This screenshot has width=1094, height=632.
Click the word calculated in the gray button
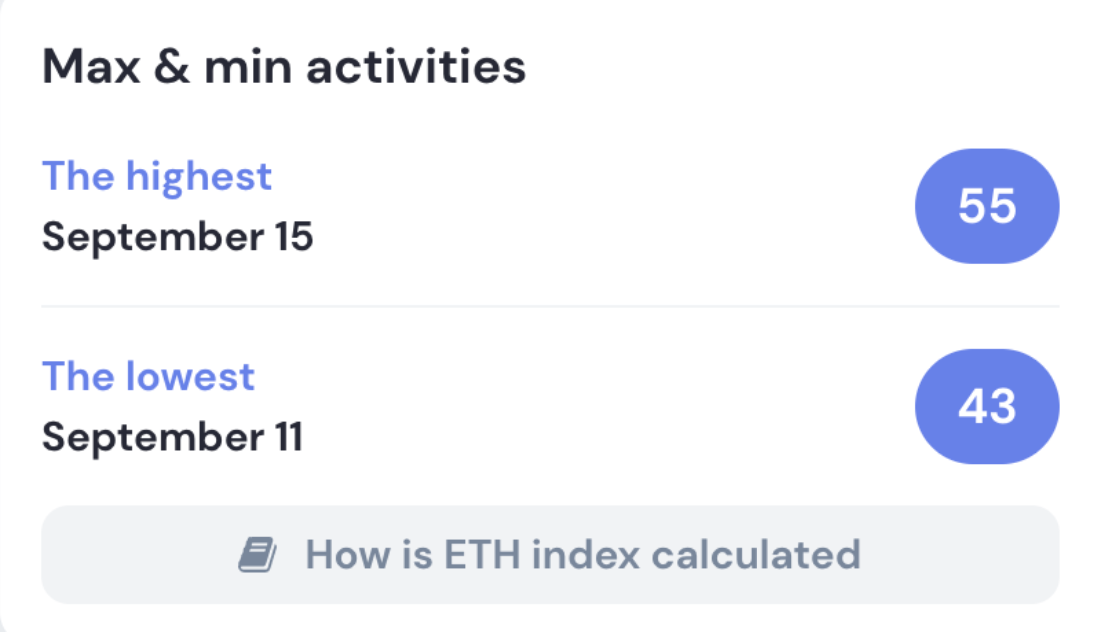(x=756, y=555)
